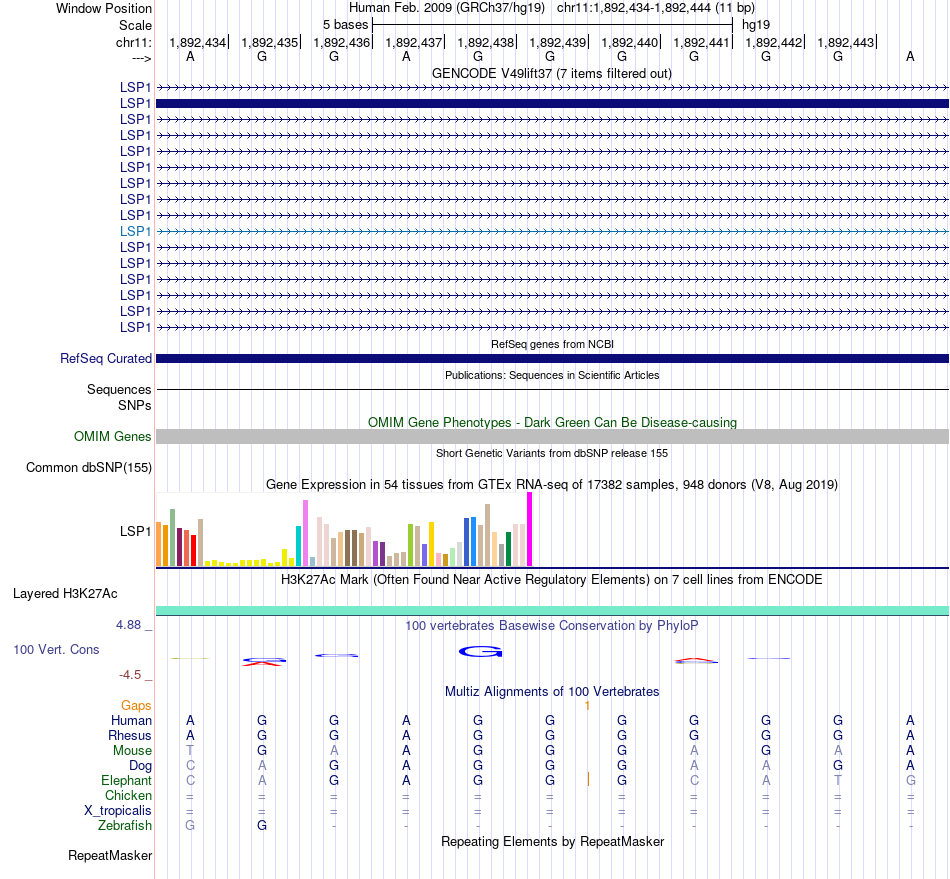Screen dimensions: 950x879
Task: Click the Human Feb. 2009 (GRCh37/hg19) assembly text
Action: [447, 8]
